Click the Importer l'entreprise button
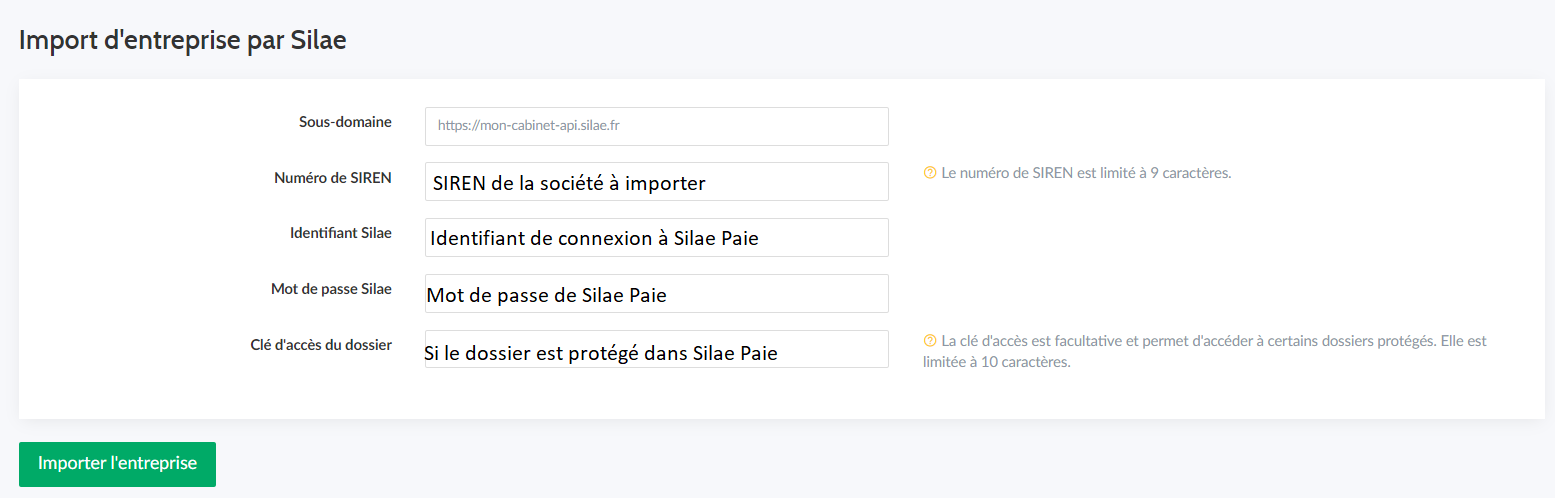1555x498 pixels. point(117,464)
